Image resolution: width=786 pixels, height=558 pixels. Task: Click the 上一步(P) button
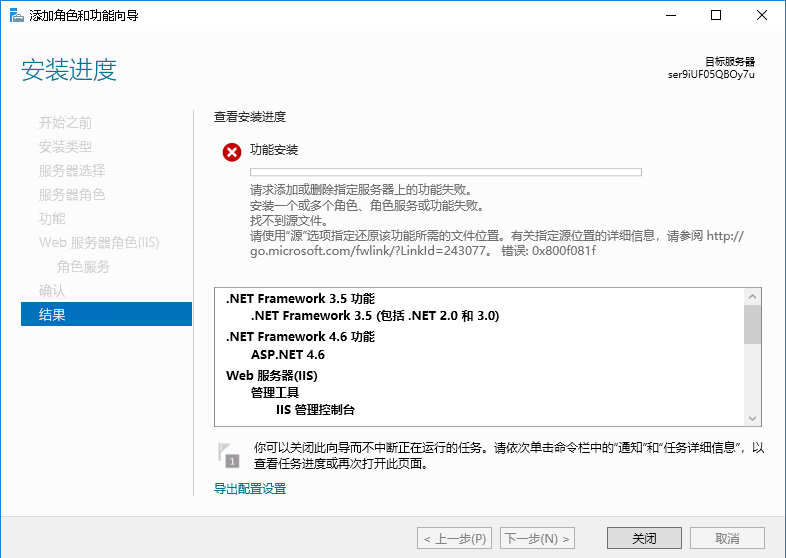[455, 538]
